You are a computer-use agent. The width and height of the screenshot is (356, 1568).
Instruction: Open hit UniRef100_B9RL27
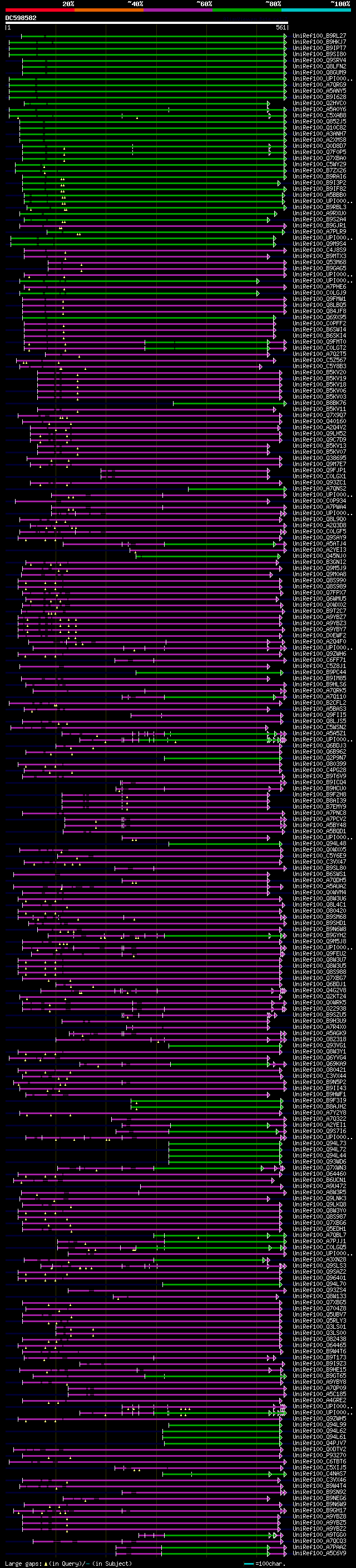(319, 36)
